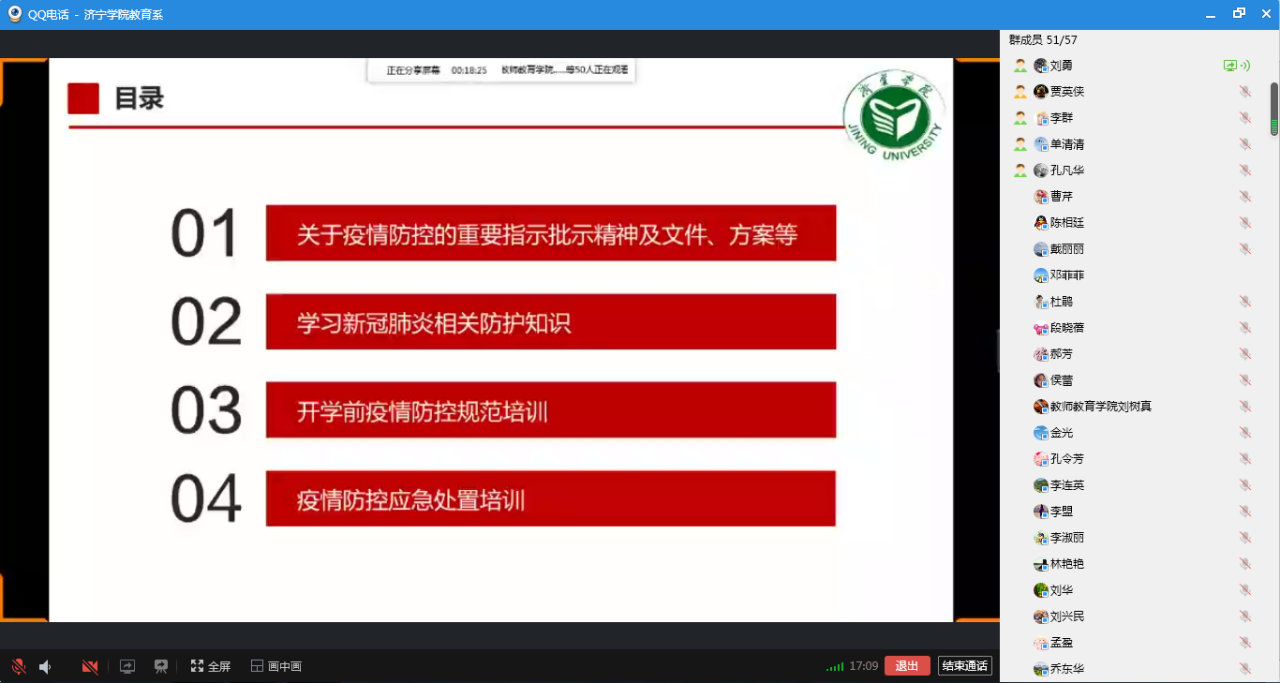
Task: Enable 画中画 picture-in-picture mode
Action: 276,666
